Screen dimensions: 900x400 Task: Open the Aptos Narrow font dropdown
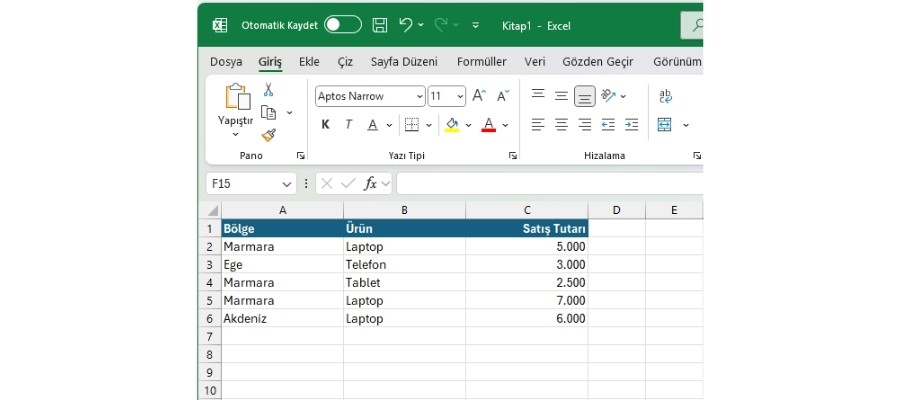(x=418, y=96)
